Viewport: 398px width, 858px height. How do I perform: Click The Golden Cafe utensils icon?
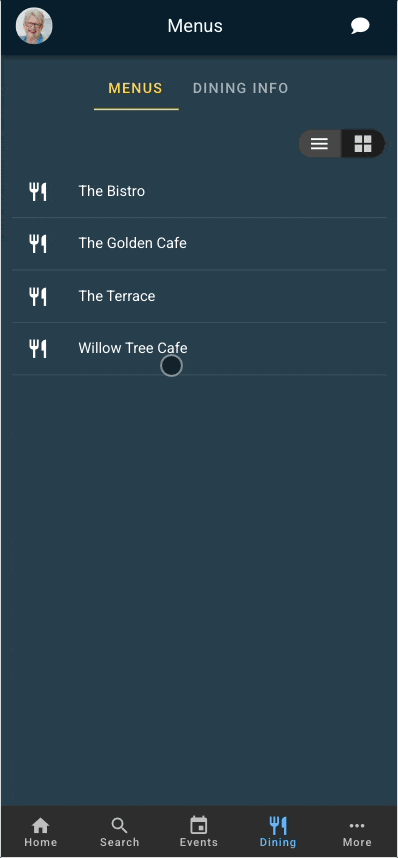pyautogui.click(x=38, y=244)
